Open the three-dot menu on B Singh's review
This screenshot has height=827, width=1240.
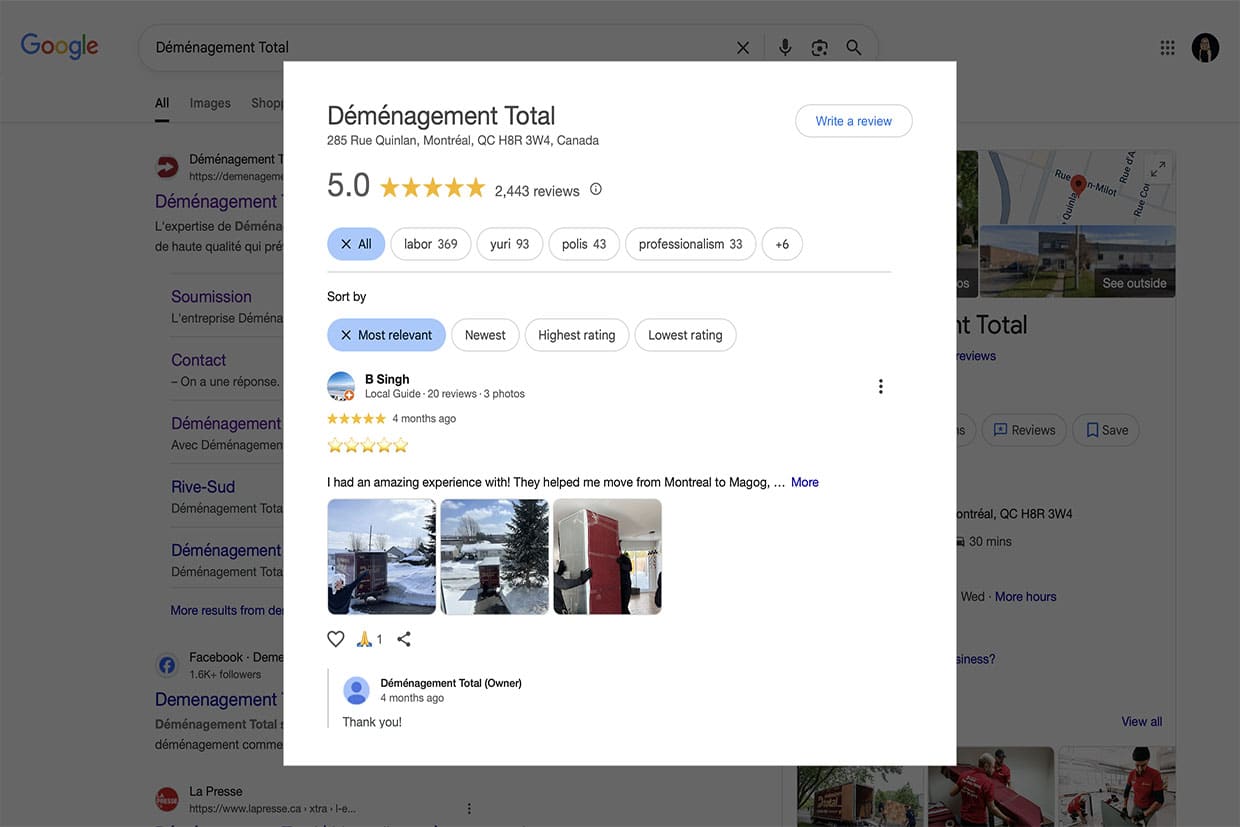(x=880, y=387)
